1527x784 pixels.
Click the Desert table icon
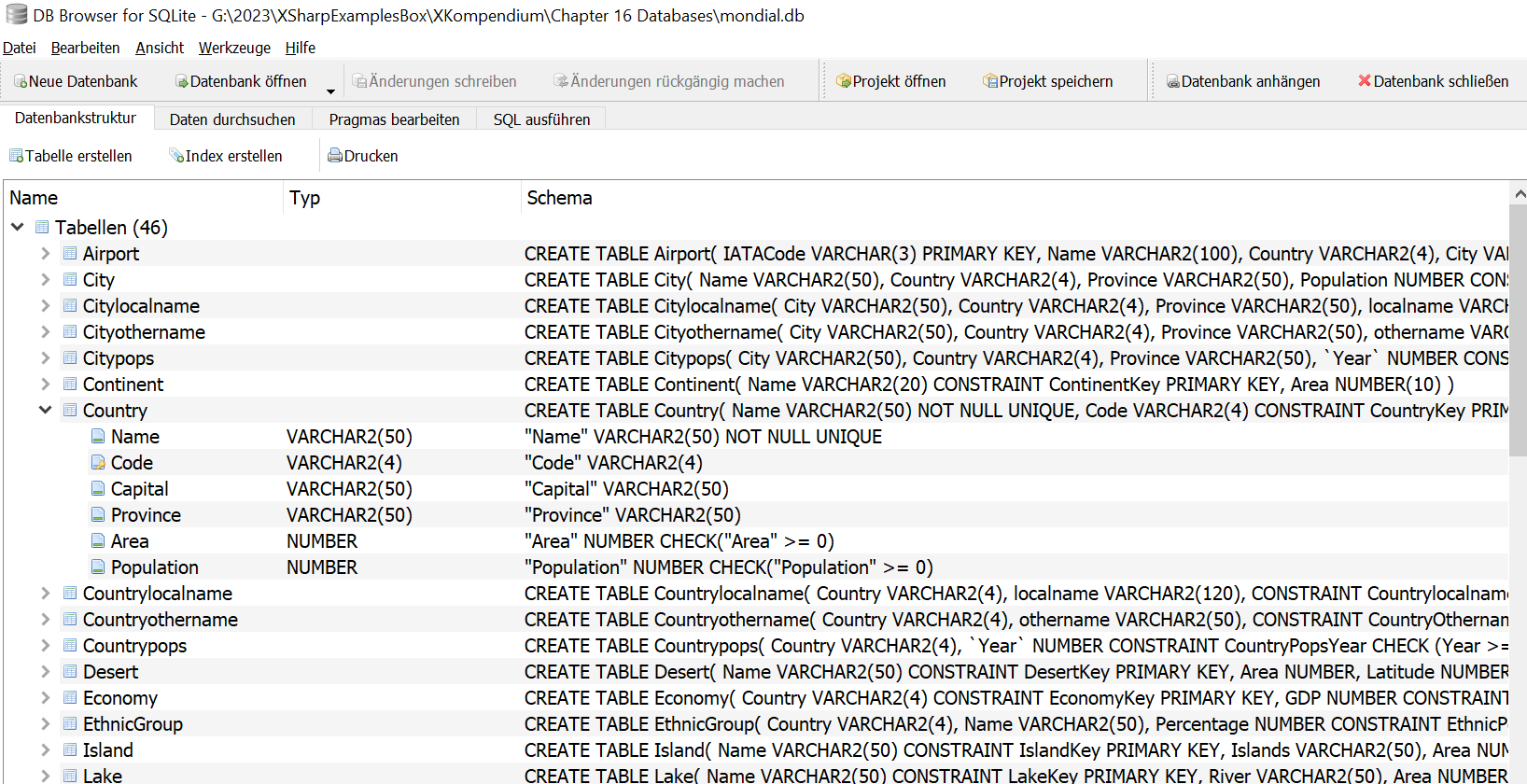(x=70, y=672)
